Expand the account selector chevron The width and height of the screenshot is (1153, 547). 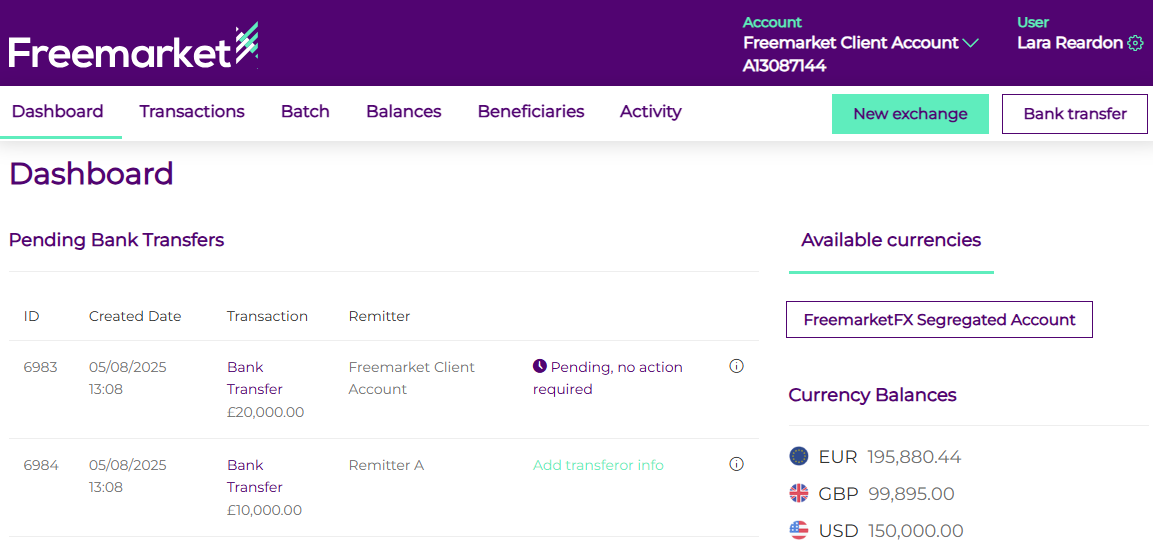pos(970,43)
